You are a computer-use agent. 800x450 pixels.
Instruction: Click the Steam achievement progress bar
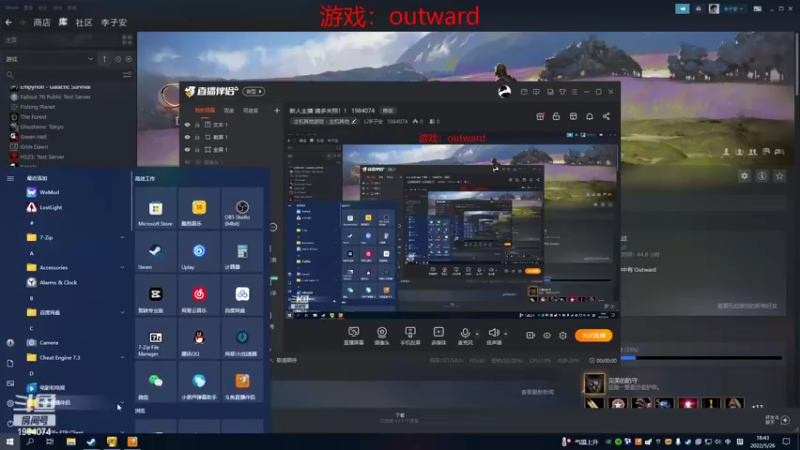click(x=701, y=358)
